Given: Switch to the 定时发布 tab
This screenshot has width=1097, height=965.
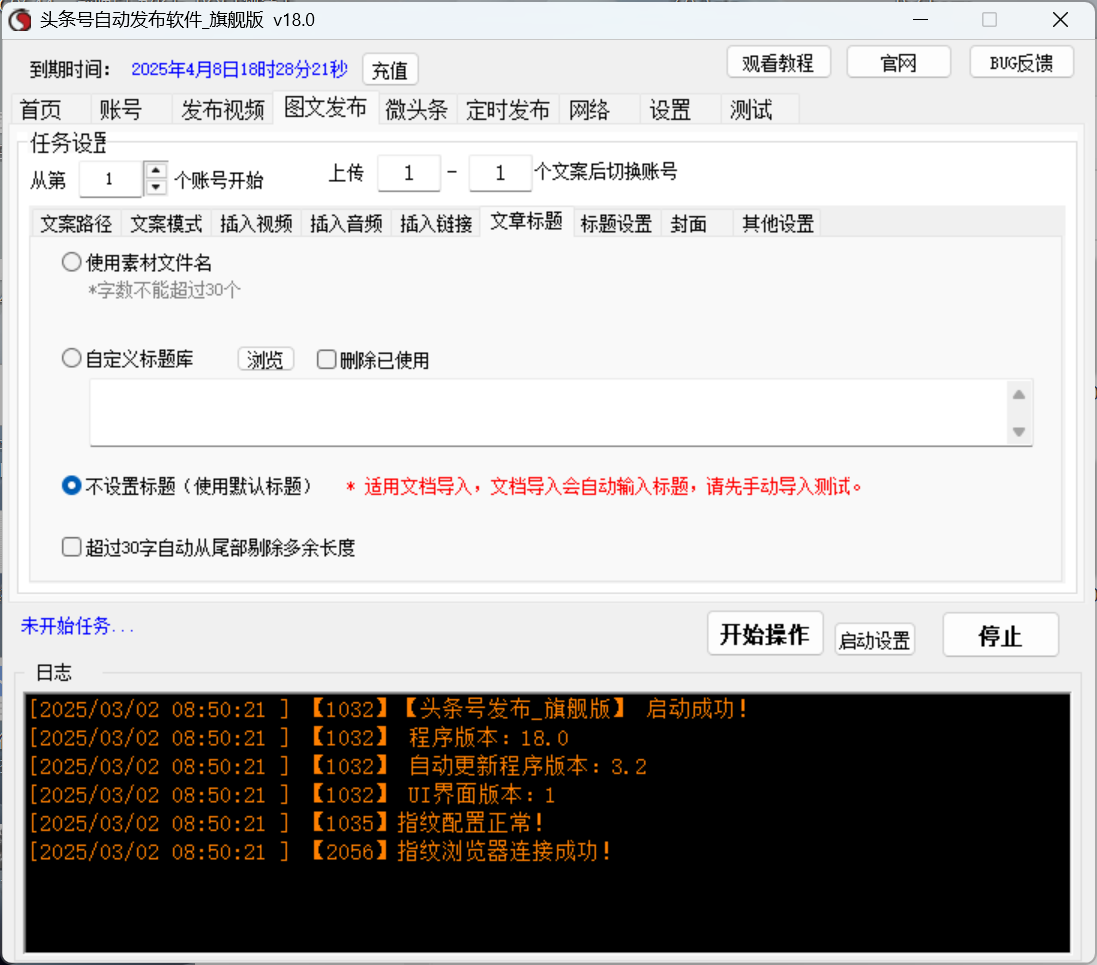Looking at the screenshot, I should pos(508,110).
